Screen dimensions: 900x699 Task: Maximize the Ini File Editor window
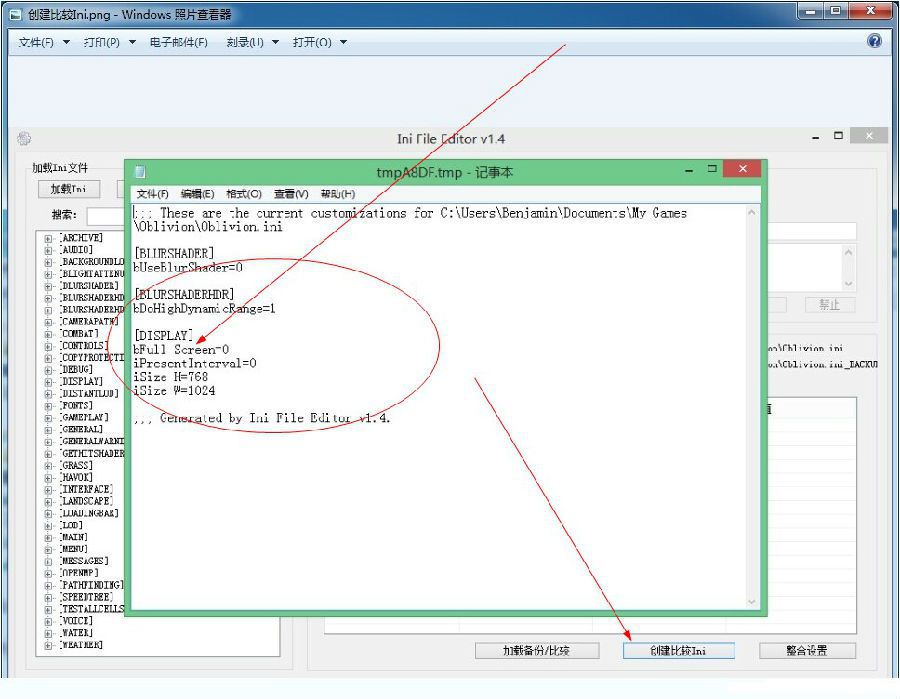point(839,136)
